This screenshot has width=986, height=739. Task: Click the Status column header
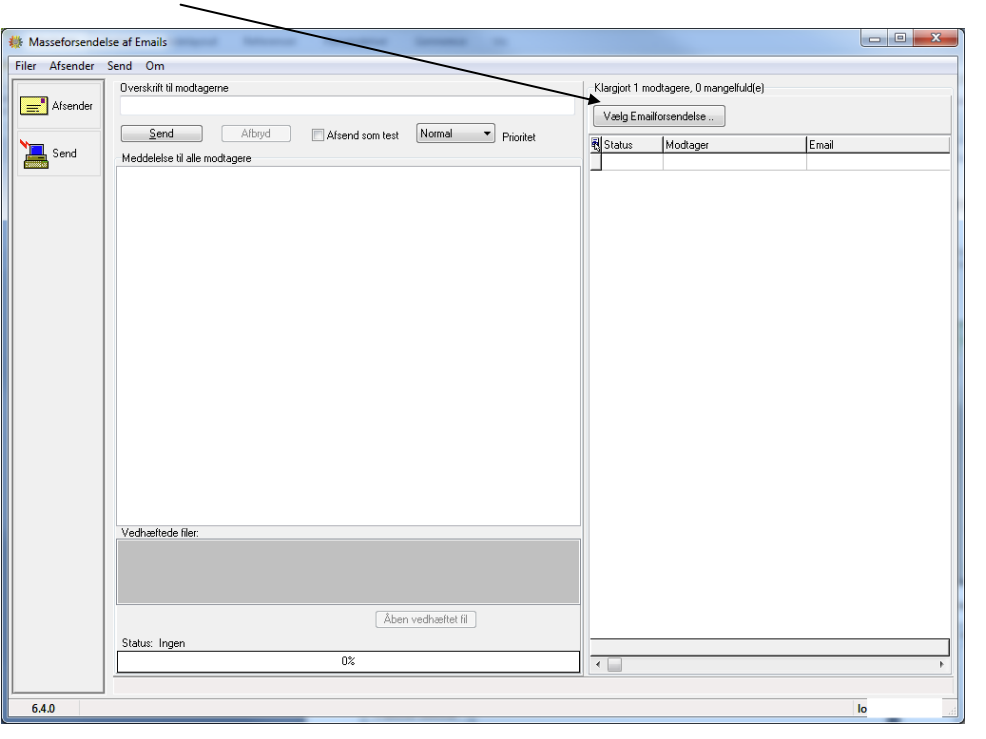point(632,145)
